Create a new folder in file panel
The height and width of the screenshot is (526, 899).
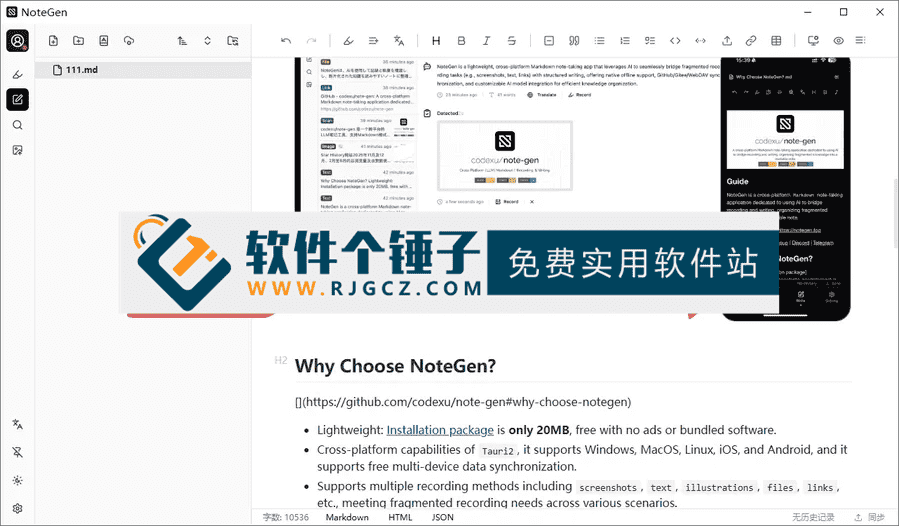click(79, 41)
